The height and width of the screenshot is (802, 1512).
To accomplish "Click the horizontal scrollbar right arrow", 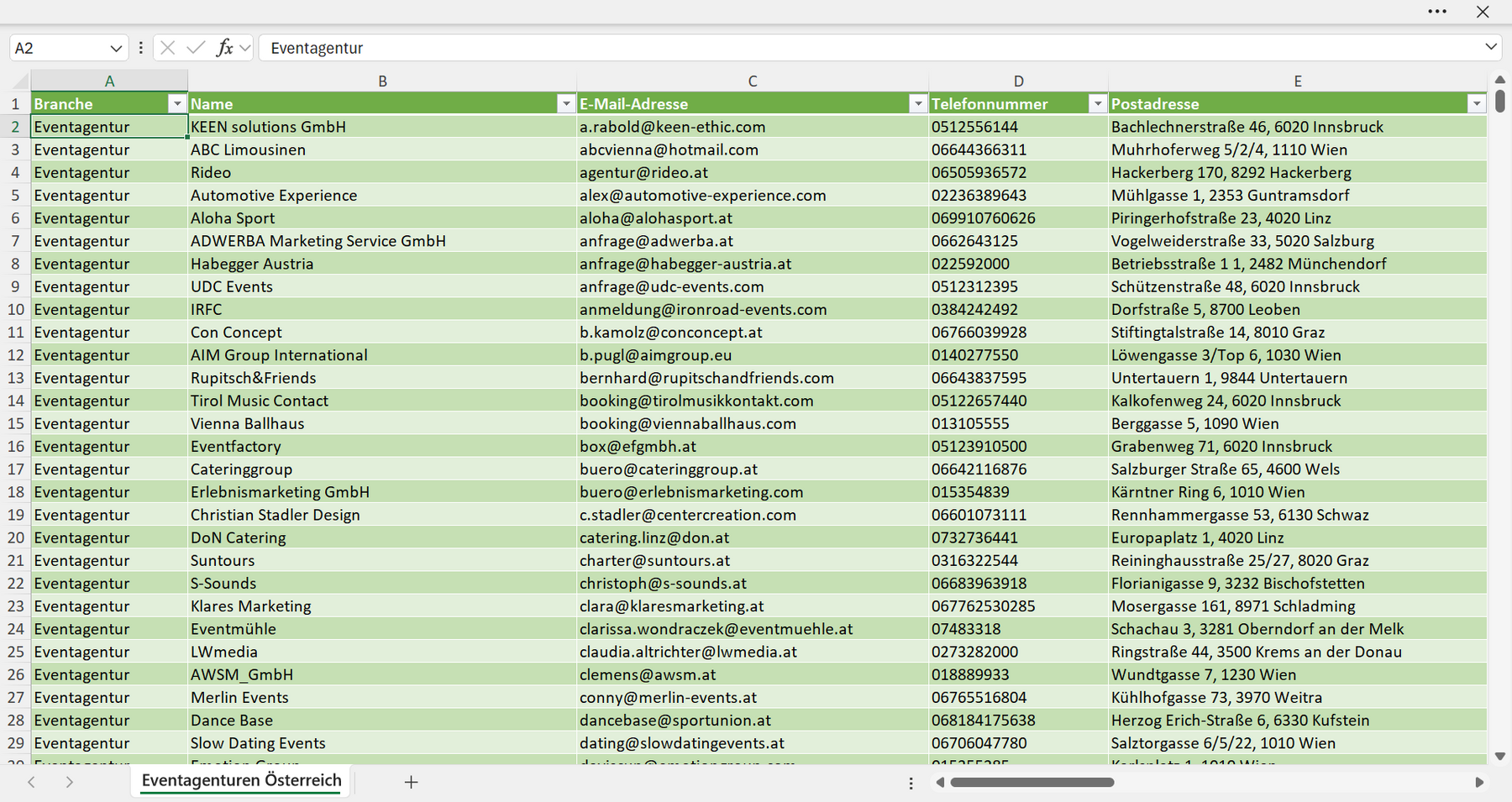I will point(1479,782).
